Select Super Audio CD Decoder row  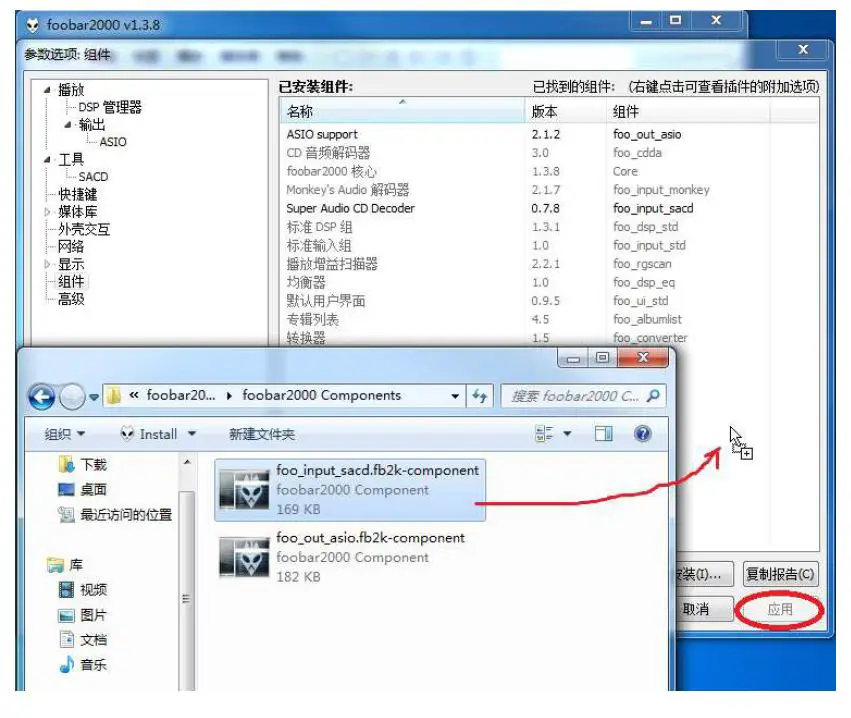tap(549, 208)
